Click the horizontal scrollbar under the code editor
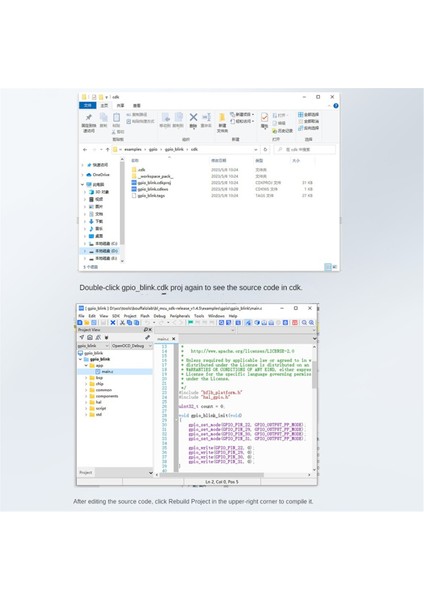The image size is (424, 600). click(233, 475)
